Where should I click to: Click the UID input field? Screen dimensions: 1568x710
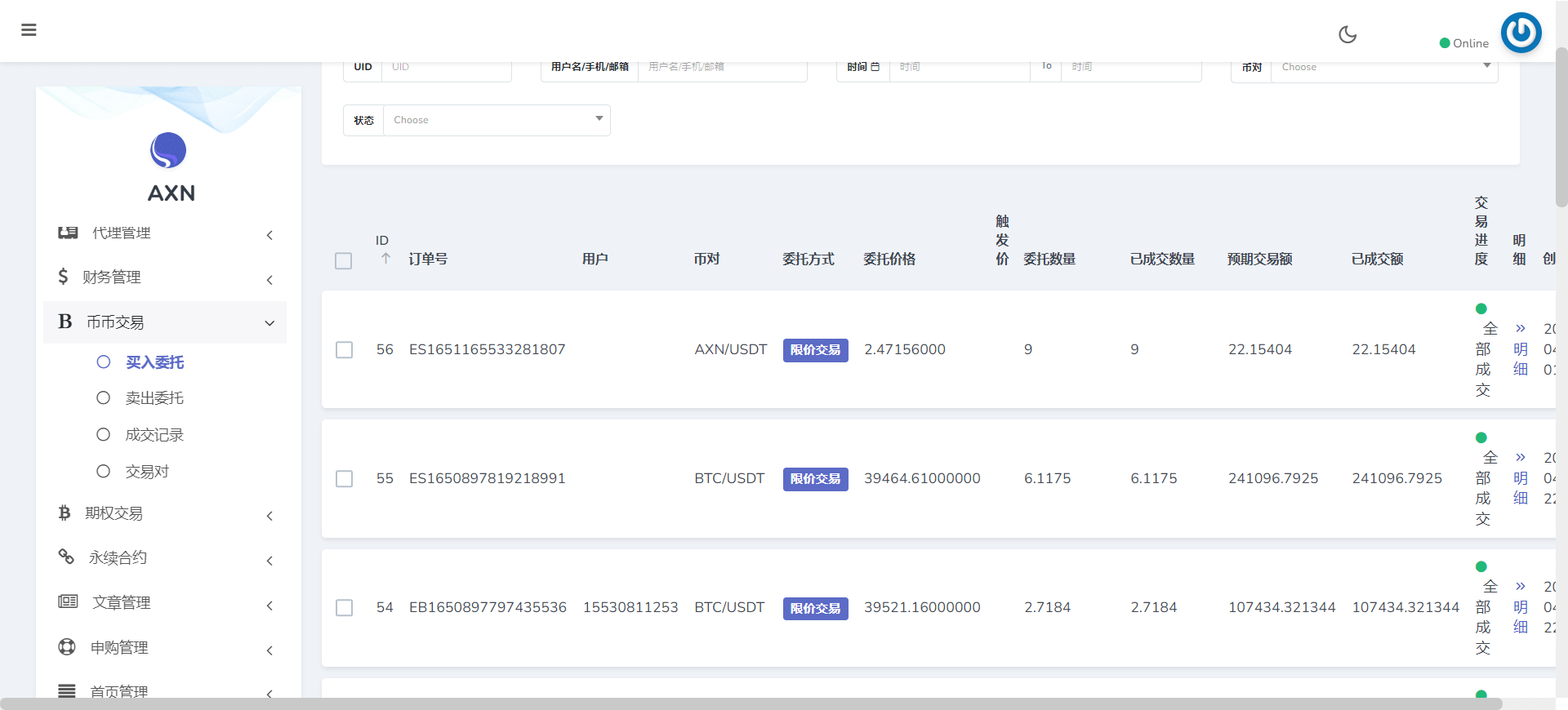(446, 68)
